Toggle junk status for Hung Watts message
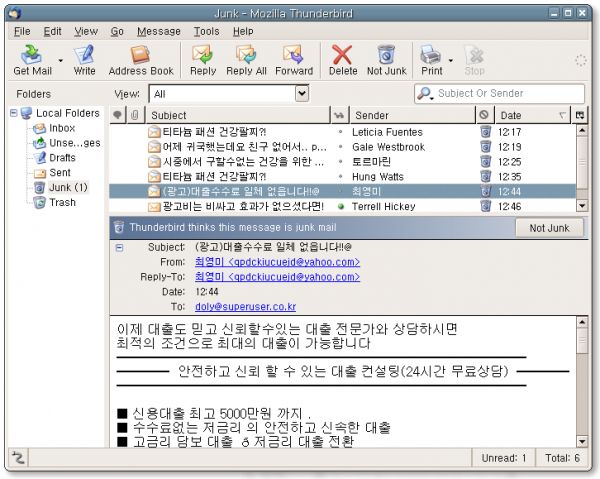The image size is (600, 479). coord(485,176)
